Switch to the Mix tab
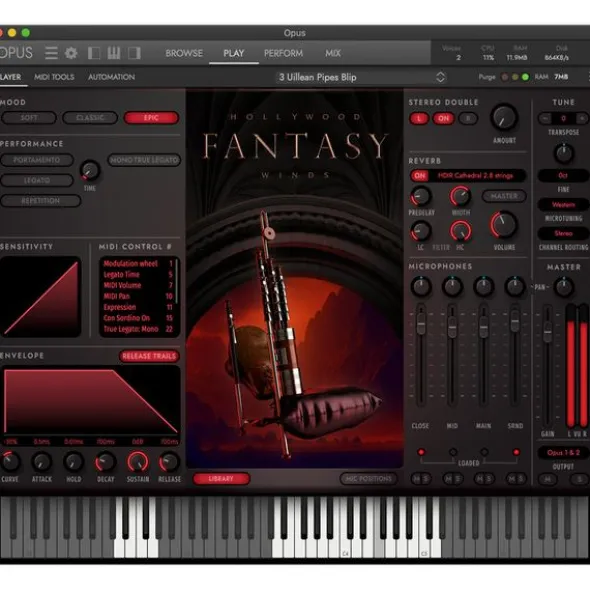This screenshot has width=590, height=591. pyautogui.click(x=333, y=53)
